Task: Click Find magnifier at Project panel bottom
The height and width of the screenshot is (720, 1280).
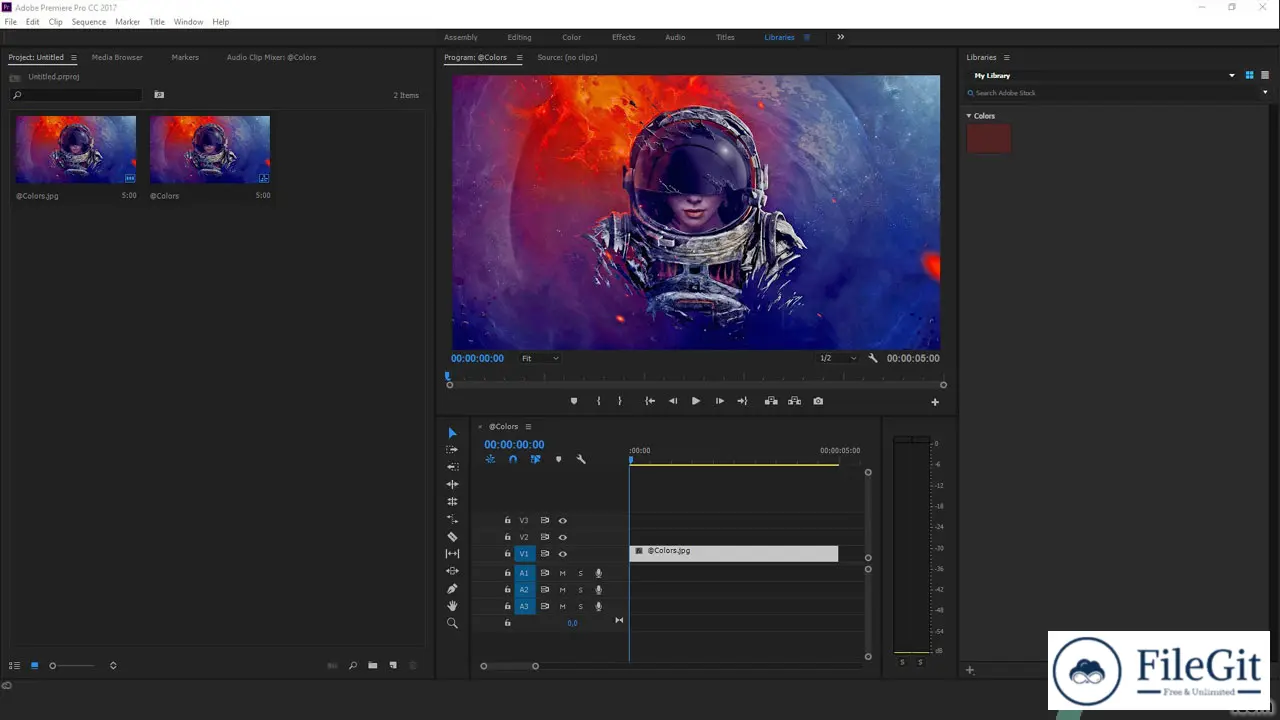Action: [x=353, y=665]
